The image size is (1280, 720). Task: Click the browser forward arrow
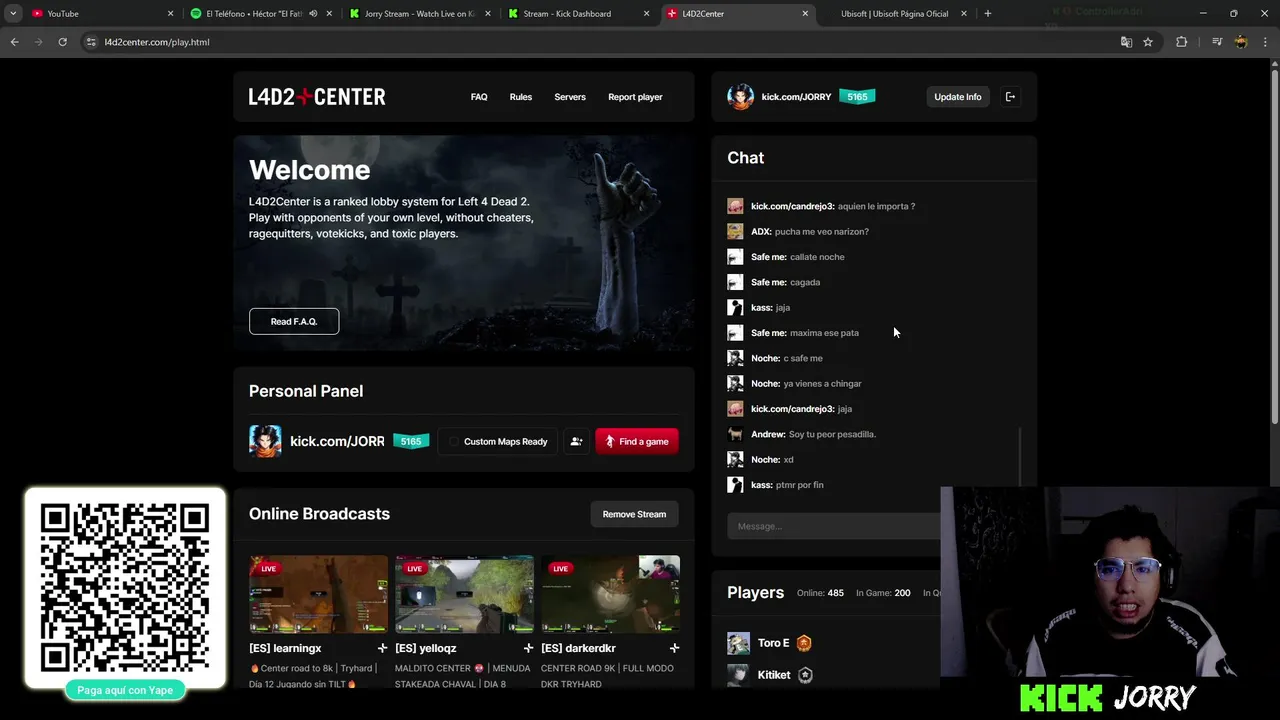tap(38, 42)
